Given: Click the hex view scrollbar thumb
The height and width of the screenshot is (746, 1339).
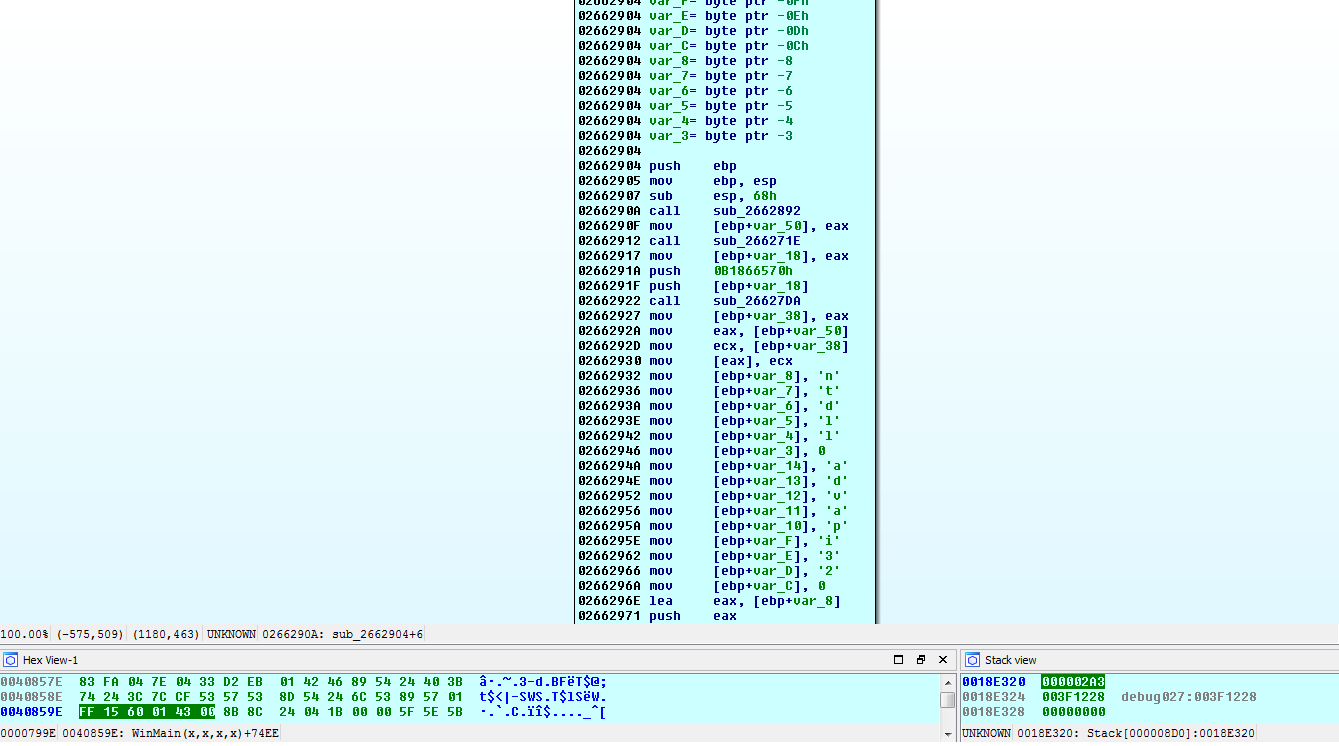Looking at the screenshot, I should tap(947, 699).
